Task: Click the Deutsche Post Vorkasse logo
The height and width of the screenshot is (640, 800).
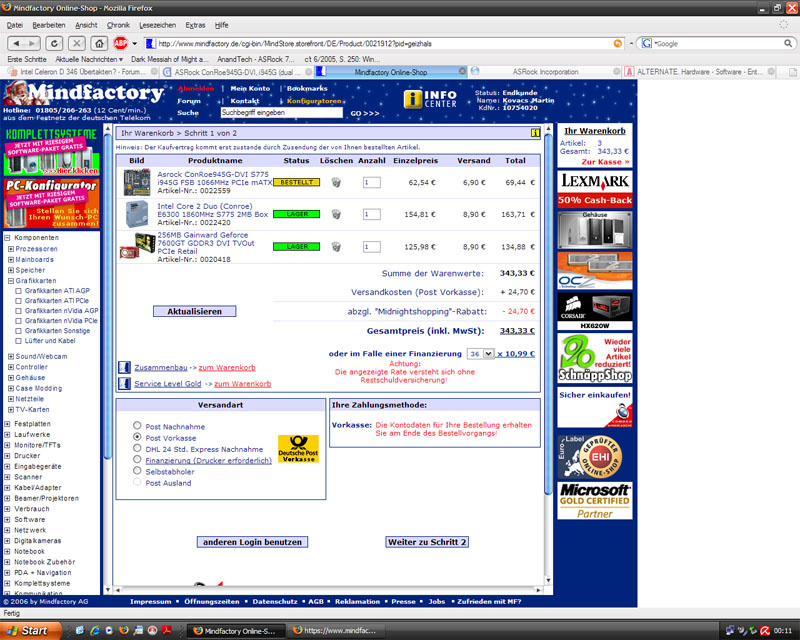Action: tap(298, 449)
